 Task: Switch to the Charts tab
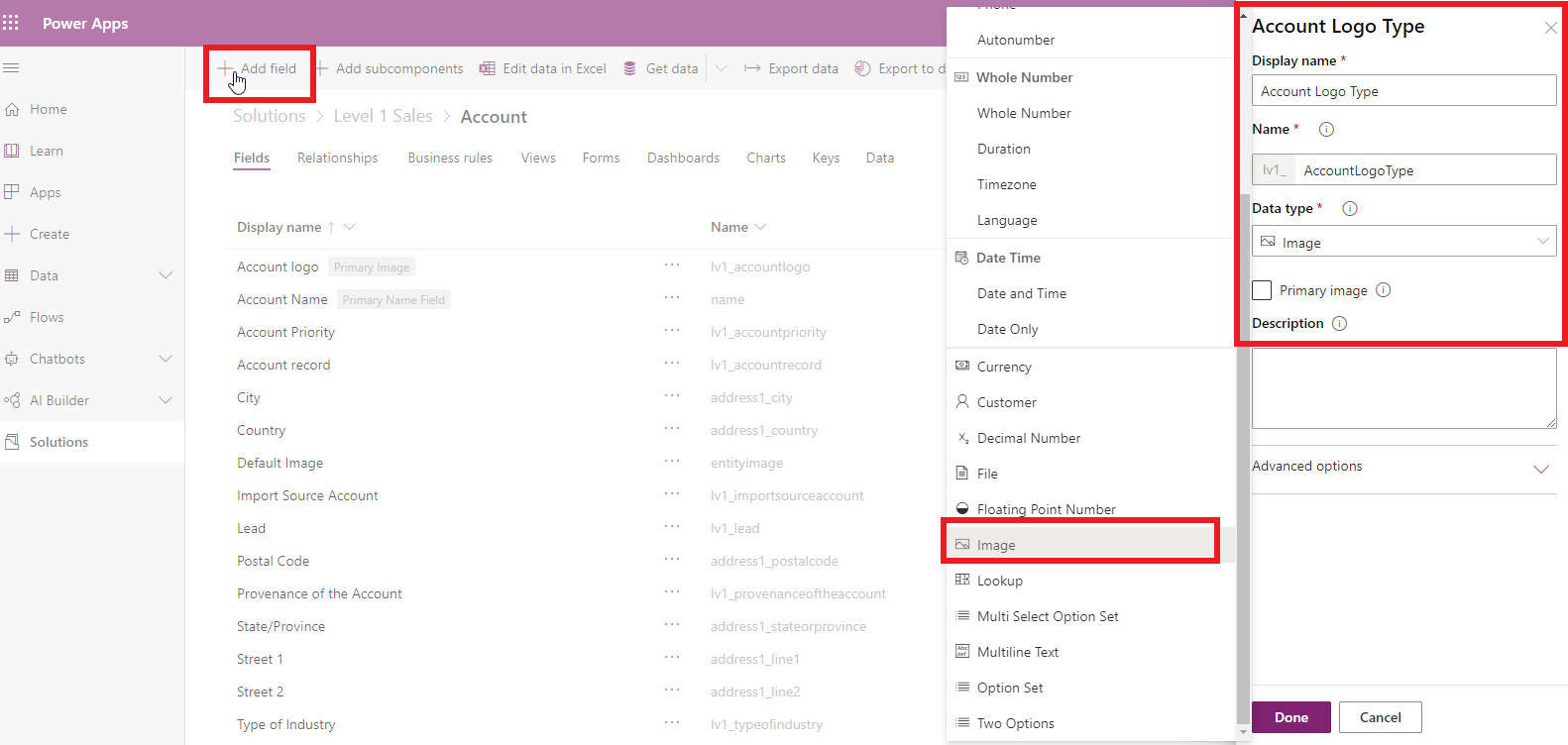[x=766, y=158]
